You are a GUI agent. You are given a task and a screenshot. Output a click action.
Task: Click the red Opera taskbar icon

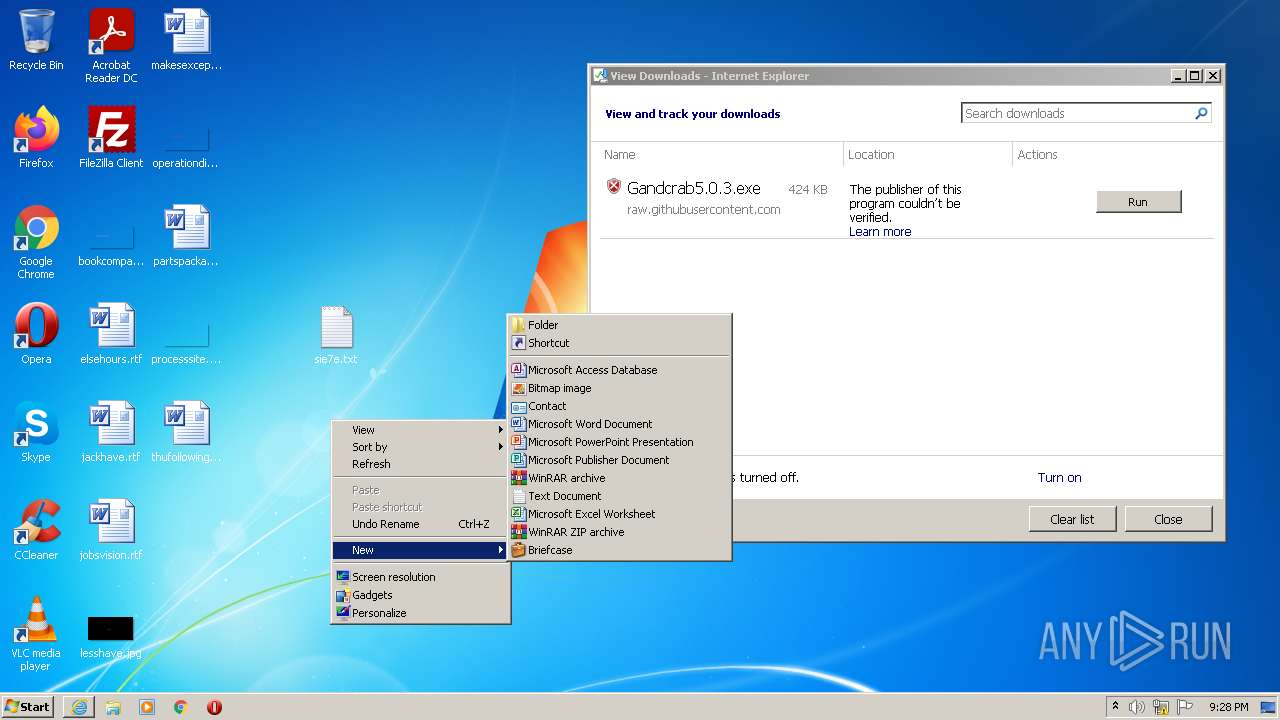(x=214, y=707)
